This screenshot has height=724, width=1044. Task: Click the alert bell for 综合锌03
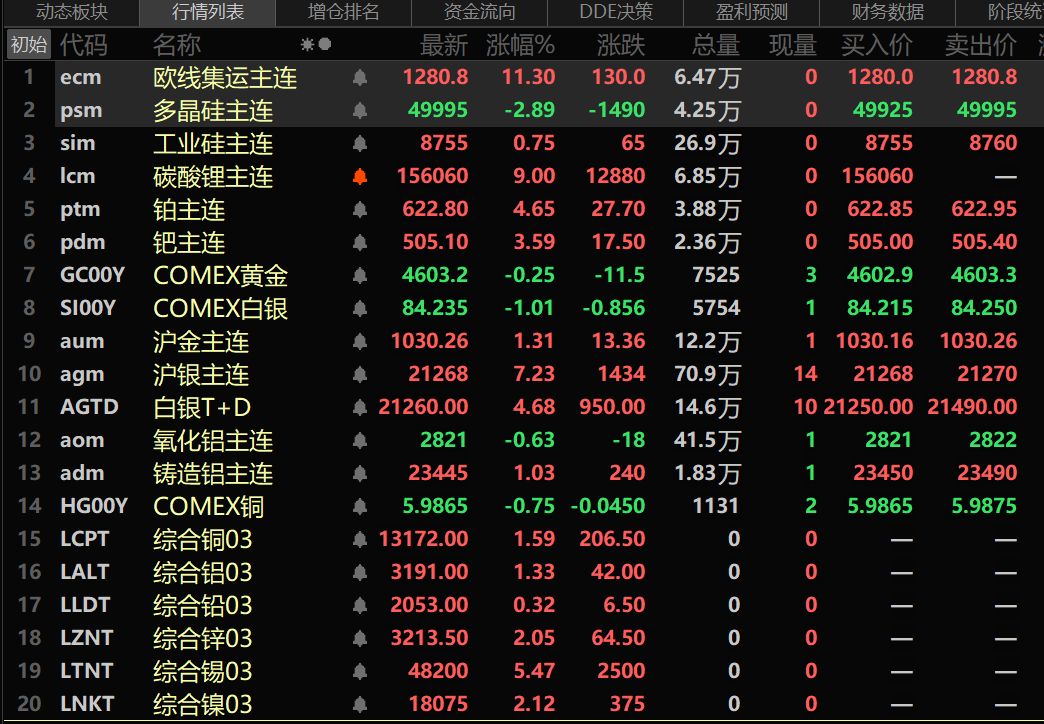tap(360, 638)
